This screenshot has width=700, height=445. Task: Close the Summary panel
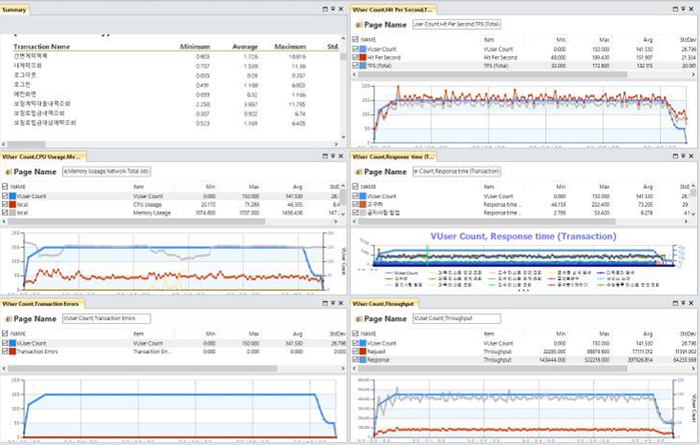[x=341, y=9]
